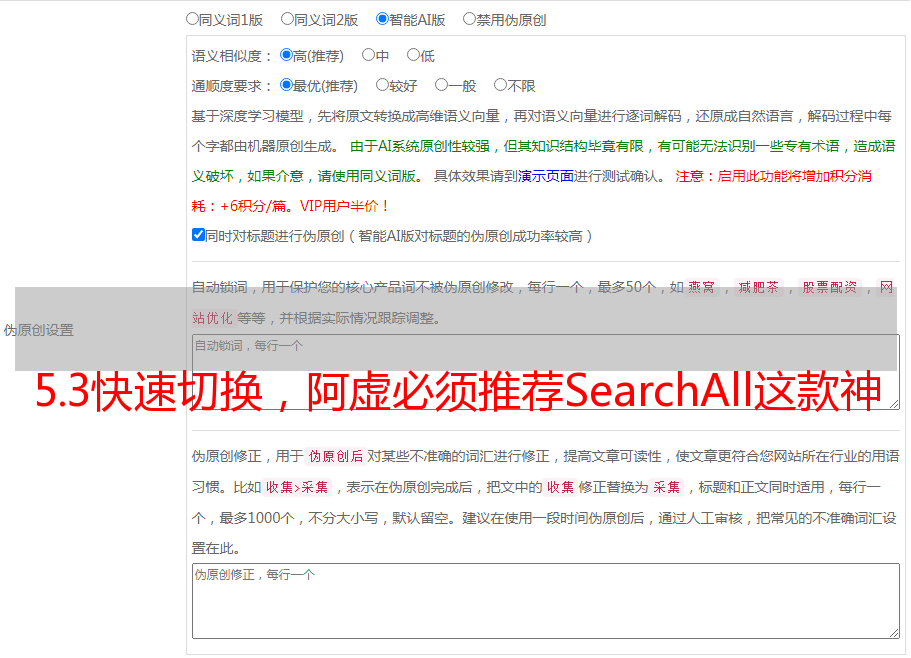911x658 pixels.
Task: Select the 同义词2版 radio option
Action: tap(287, 19)
